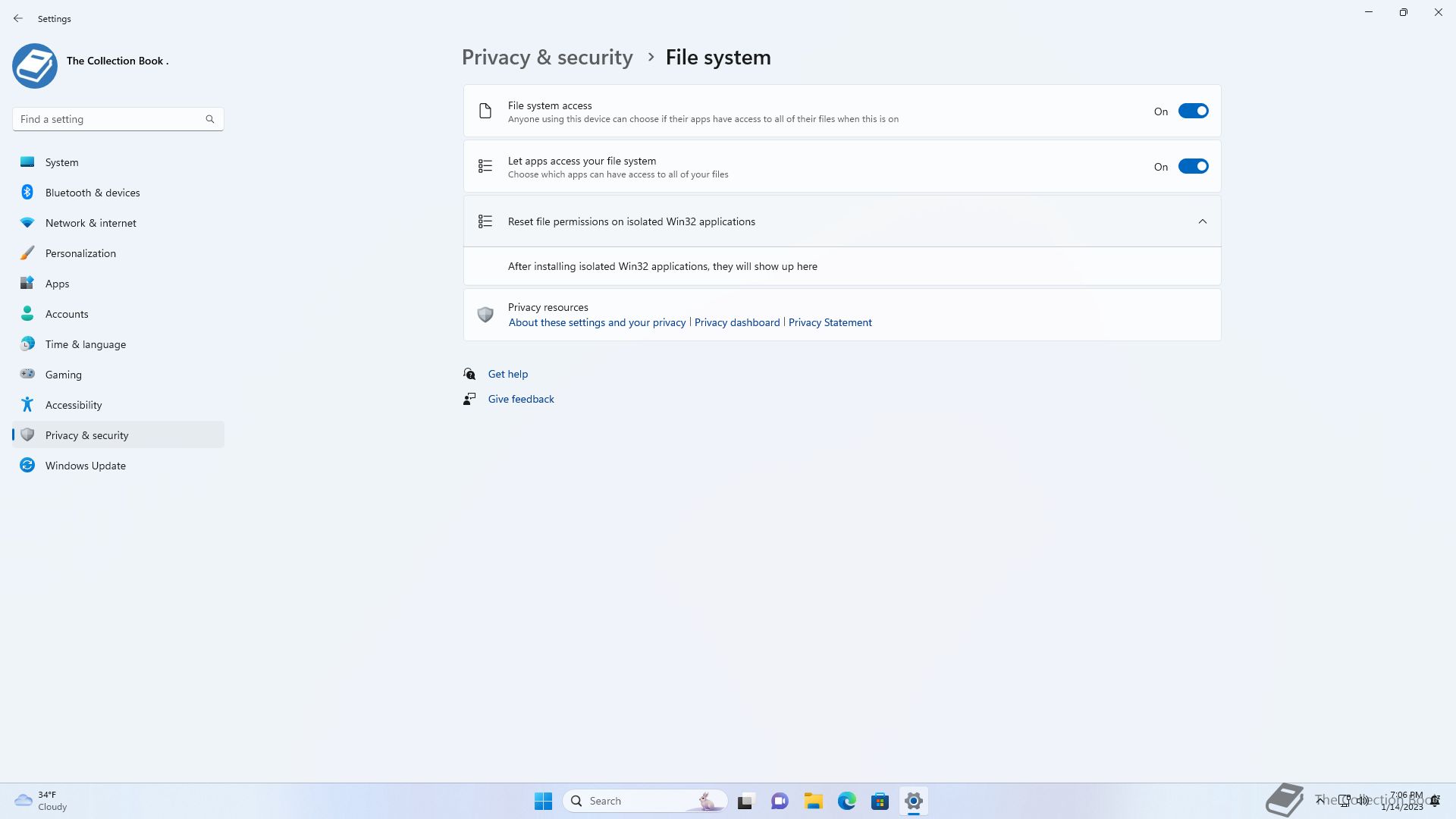Viewport: 1456px width, 819px height.
Task: Click the Accounts person icon
Action: pyautogui.click(x=27, y=313)
